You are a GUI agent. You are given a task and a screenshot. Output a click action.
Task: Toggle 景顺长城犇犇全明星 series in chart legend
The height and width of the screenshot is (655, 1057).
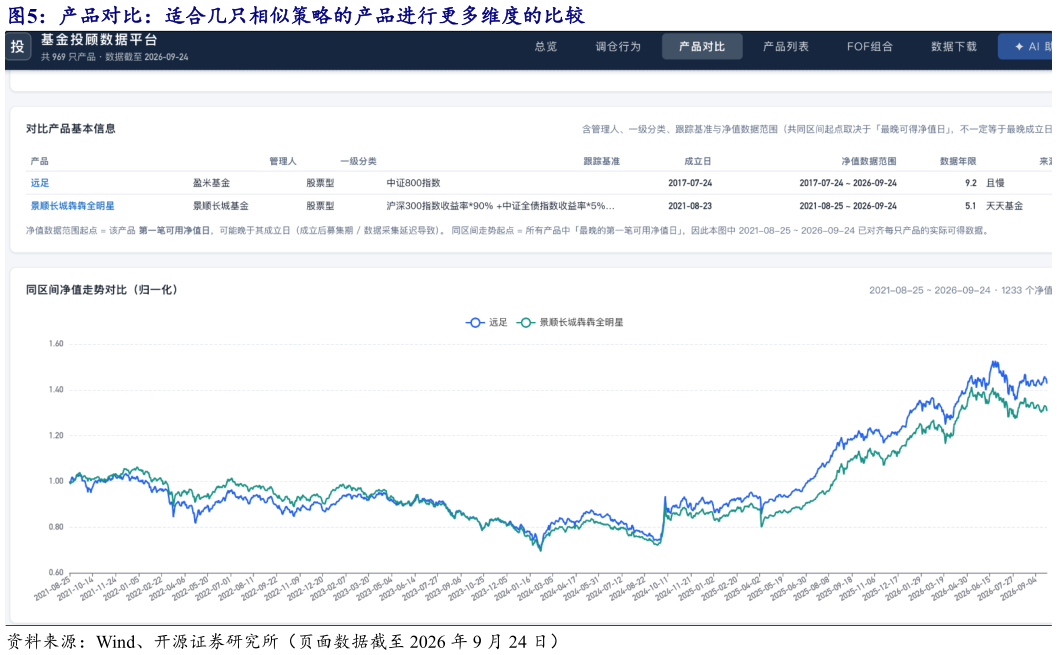[570, 322]
